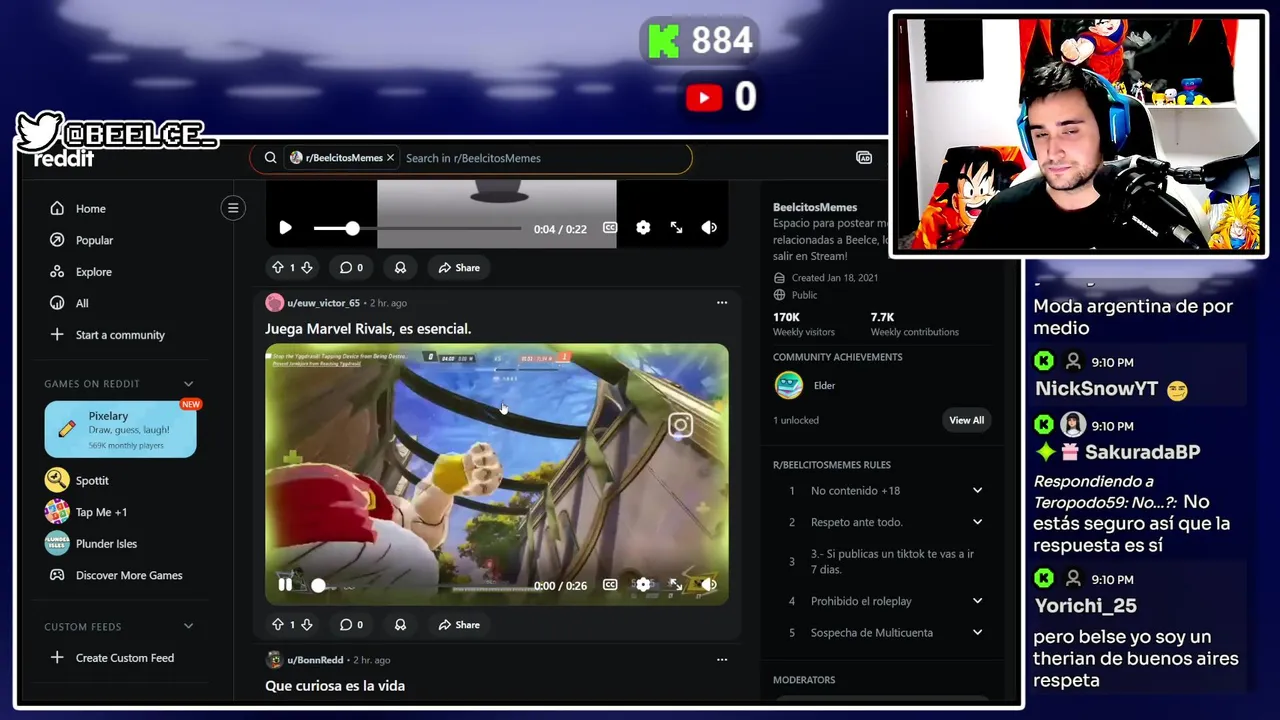Click NickSnowYT username in stream chat

pyautogui.click(x=1096, y=389)
